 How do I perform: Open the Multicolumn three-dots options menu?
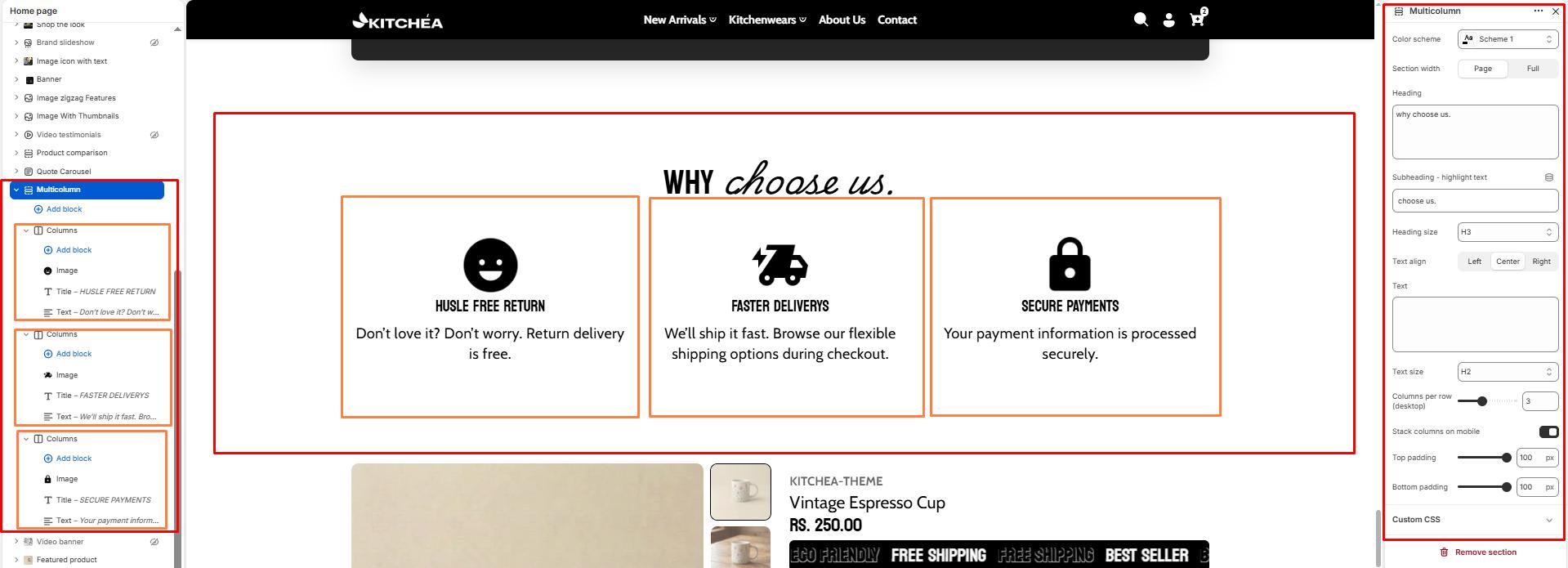[1538, 11]
